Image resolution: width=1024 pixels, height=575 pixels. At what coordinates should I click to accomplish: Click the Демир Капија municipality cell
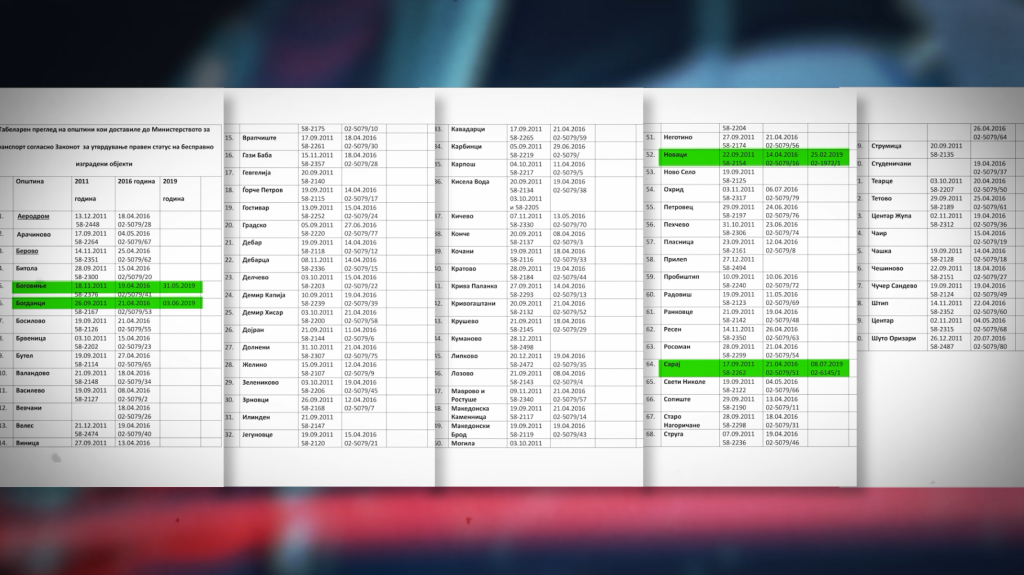tap(265, 295)
